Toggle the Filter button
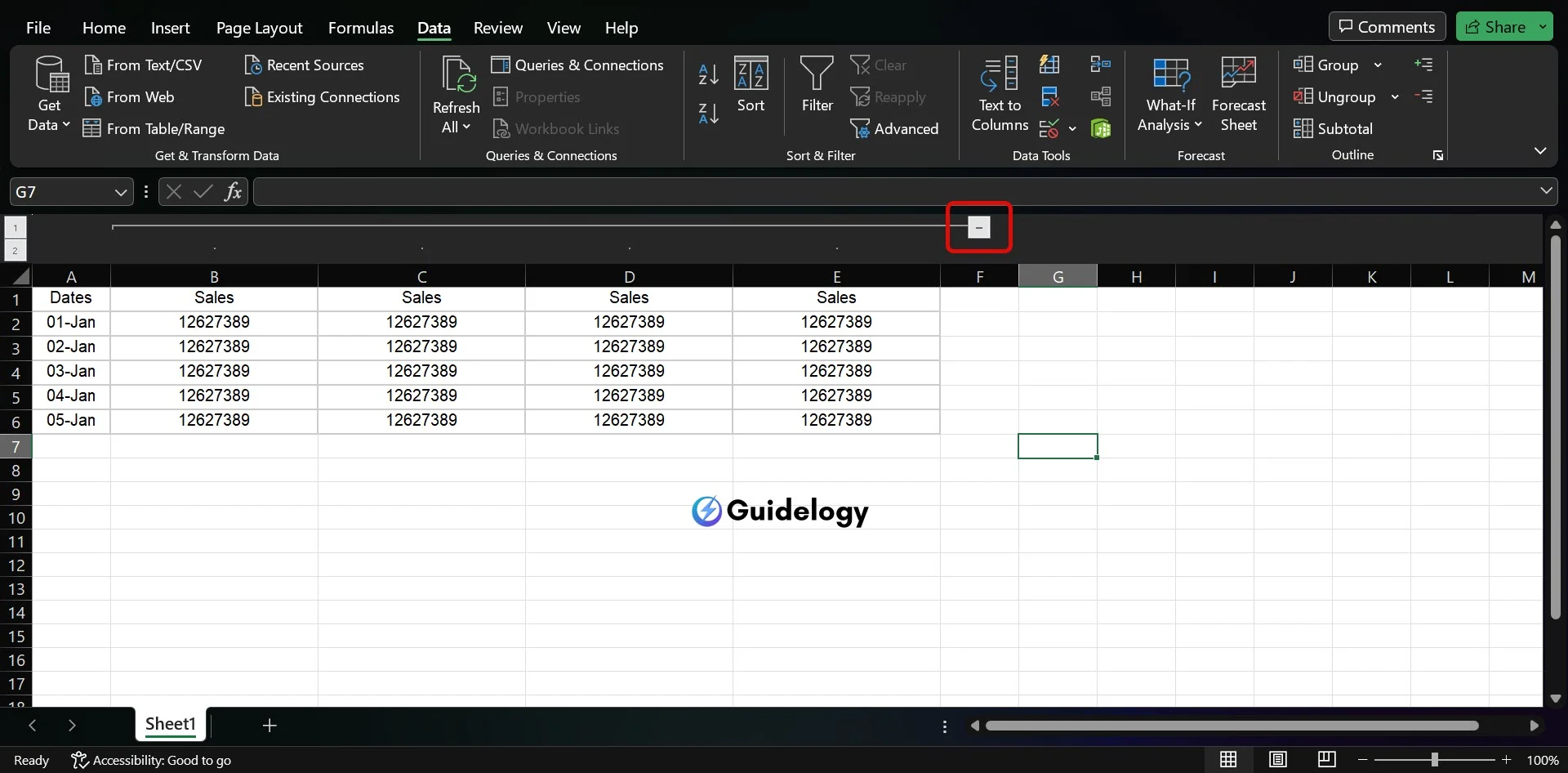This screenshot has width=1568, height=773. point(817,85)
